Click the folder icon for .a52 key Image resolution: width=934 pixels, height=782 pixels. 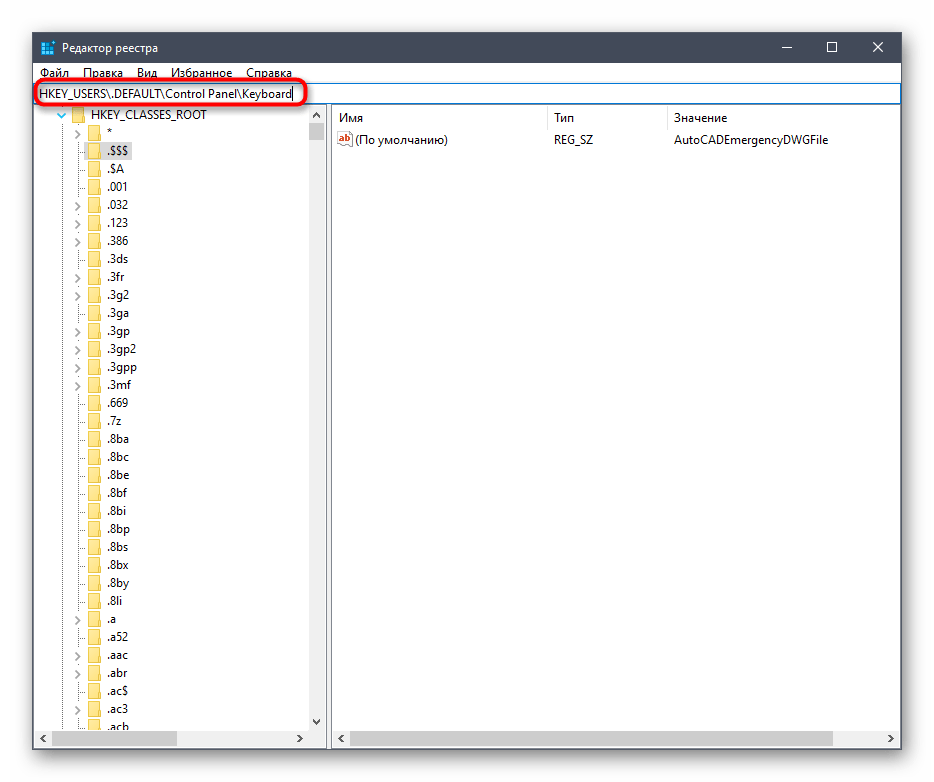95,637
